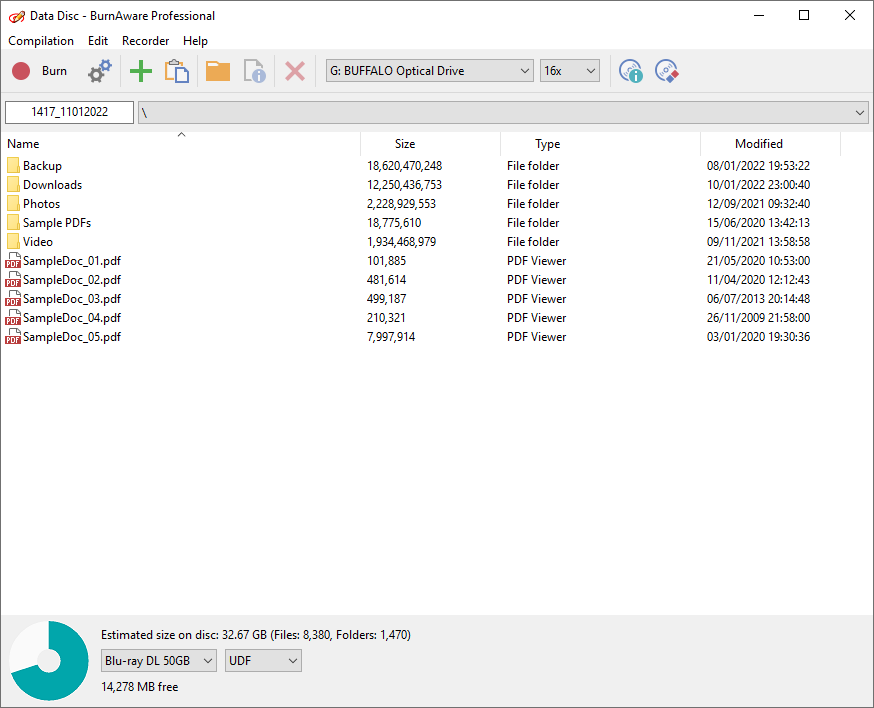The image size is (874, 708).
Task: Add files using the green plus icon
Action: tap(140, 71)
